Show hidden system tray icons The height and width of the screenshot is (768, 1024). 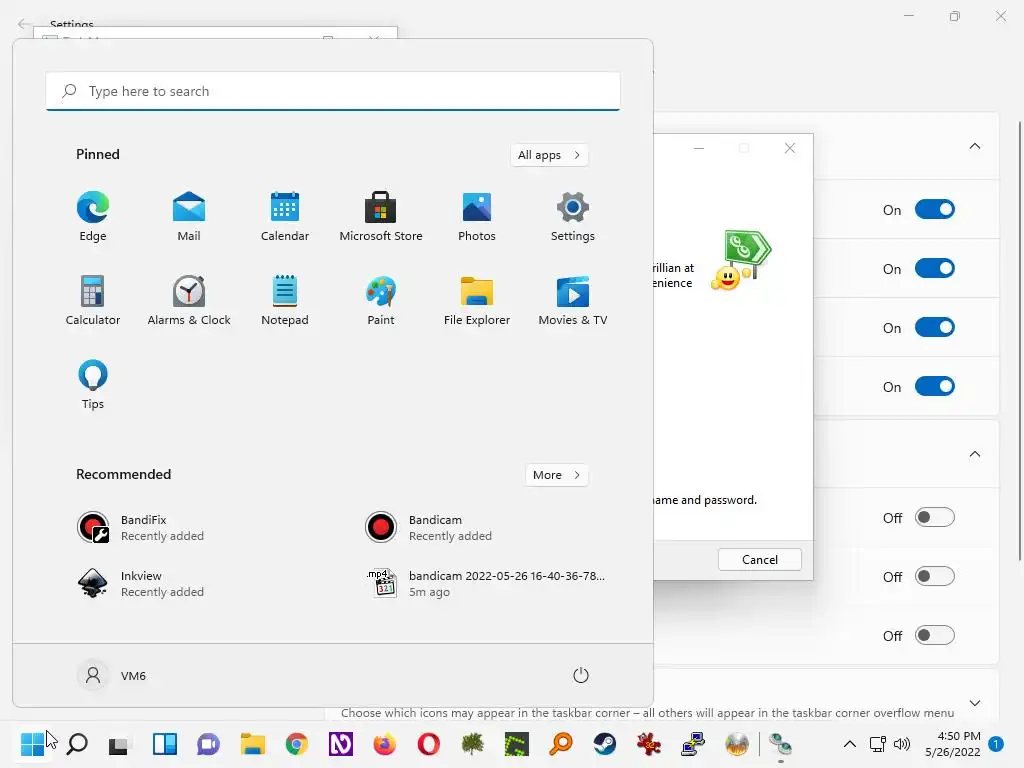point(850,744)
